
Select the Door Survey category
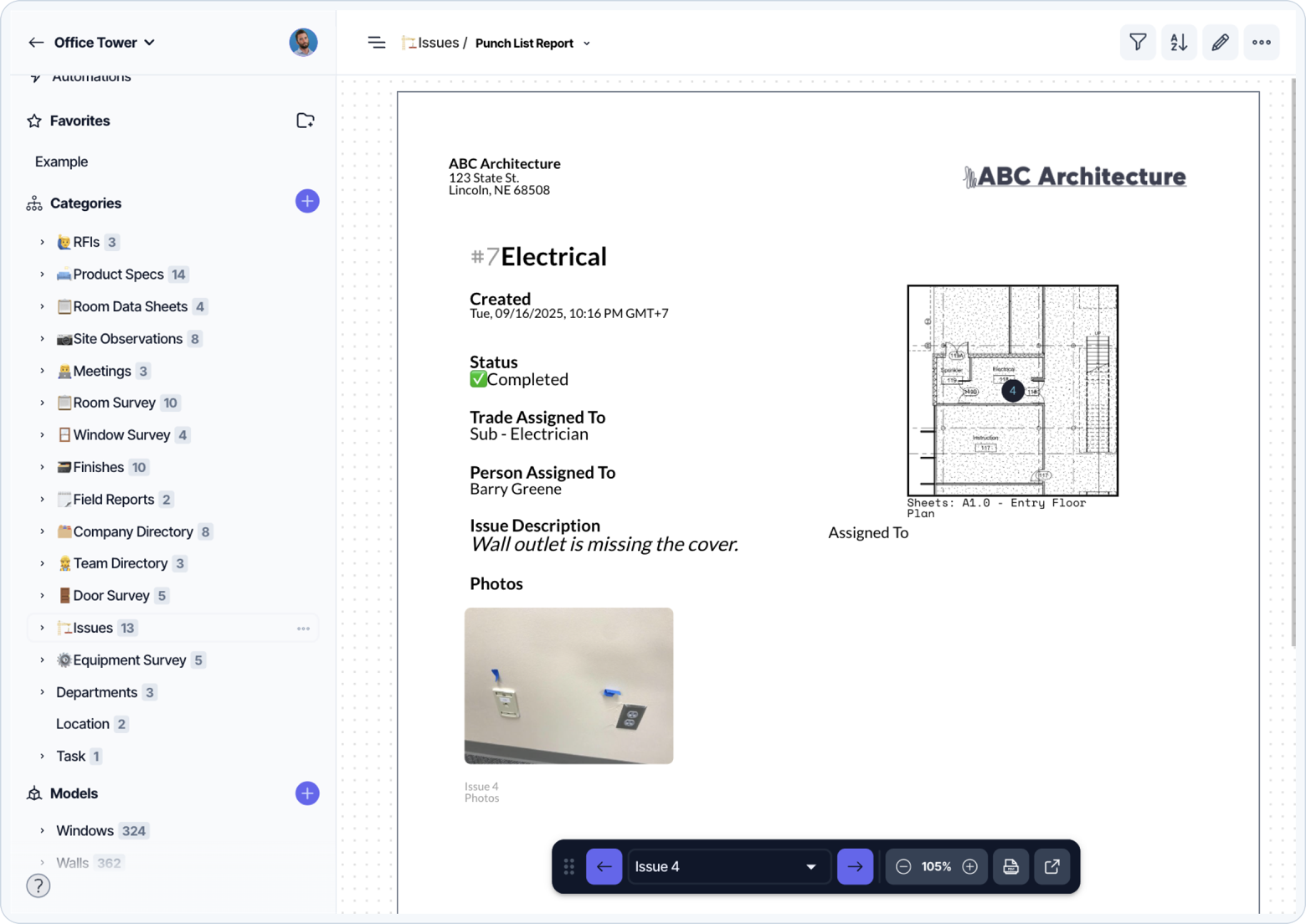[113, 596]
